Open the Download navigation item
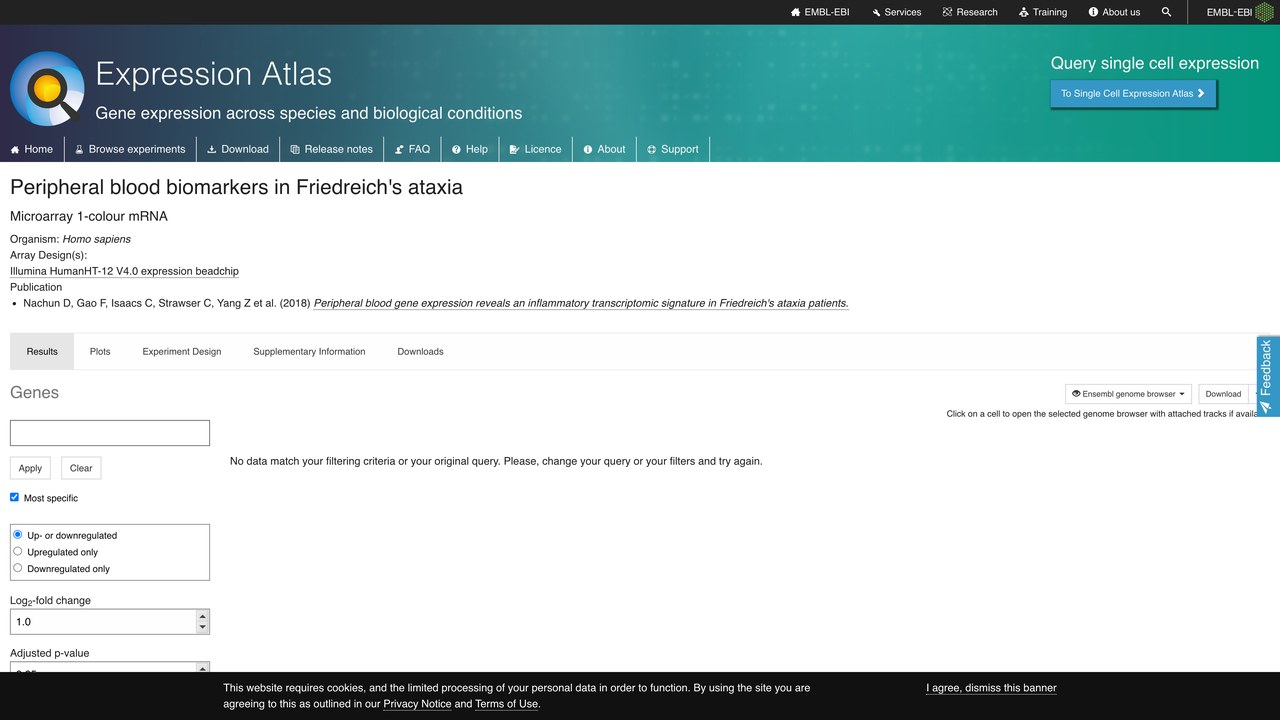Viewport: 1280px width, 720px height. [238, 149]
